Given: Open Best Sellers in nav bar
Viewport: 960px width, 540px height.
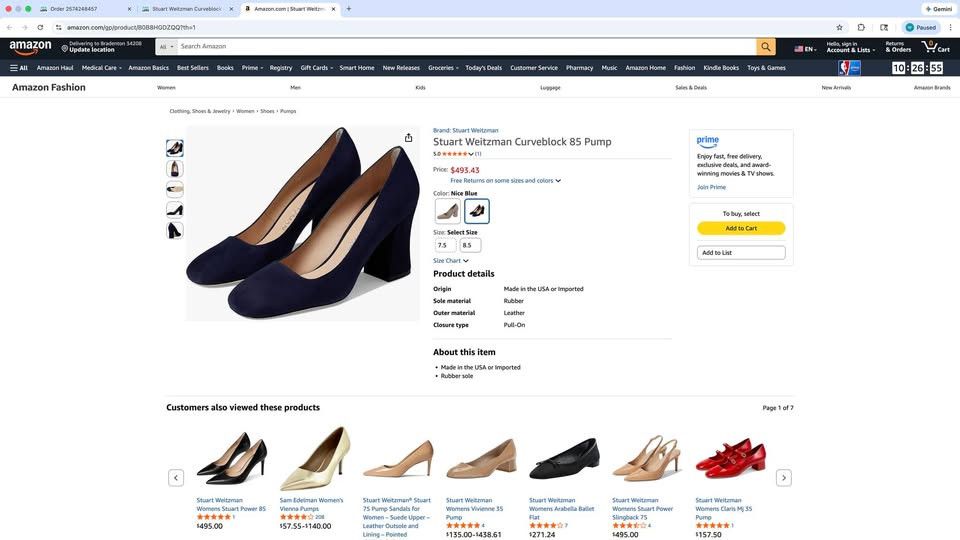Looking at the screenshot, I should coord(193,68).
